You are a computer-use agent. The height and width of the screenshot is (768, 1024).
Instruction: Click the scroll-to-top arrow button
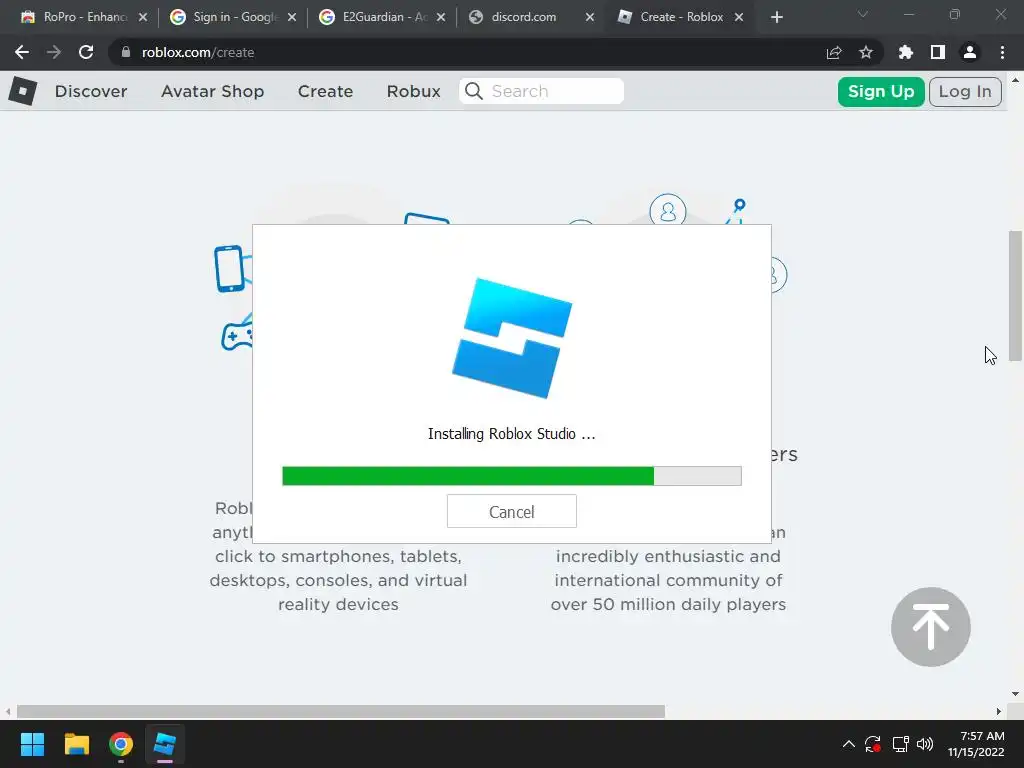pyautogui.click(x=931, y=627)
